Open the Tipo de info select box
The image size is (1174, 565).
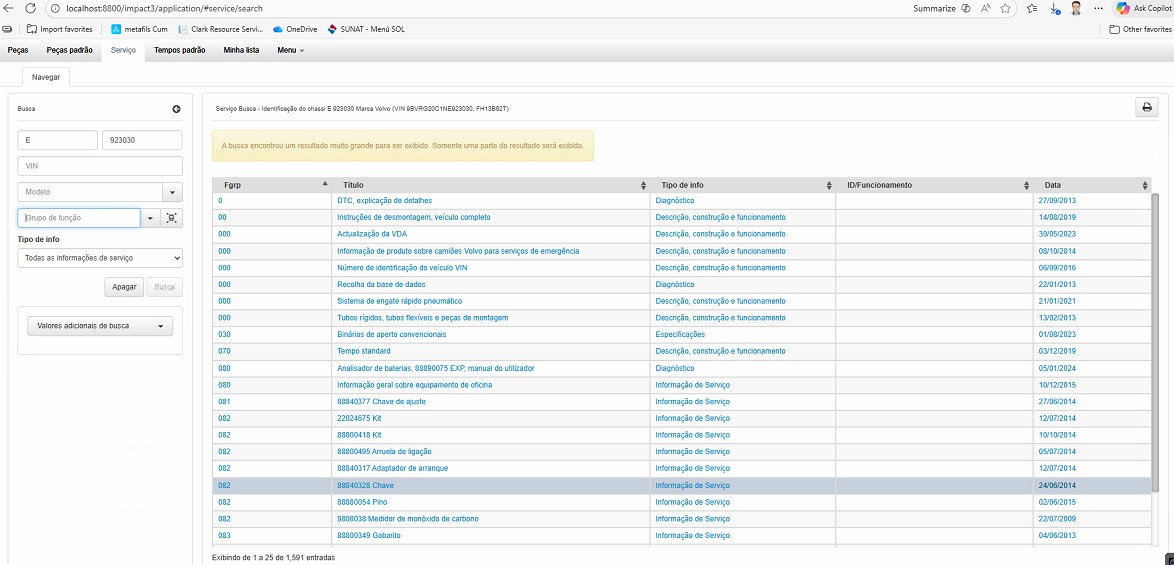(x=100, y=258)
